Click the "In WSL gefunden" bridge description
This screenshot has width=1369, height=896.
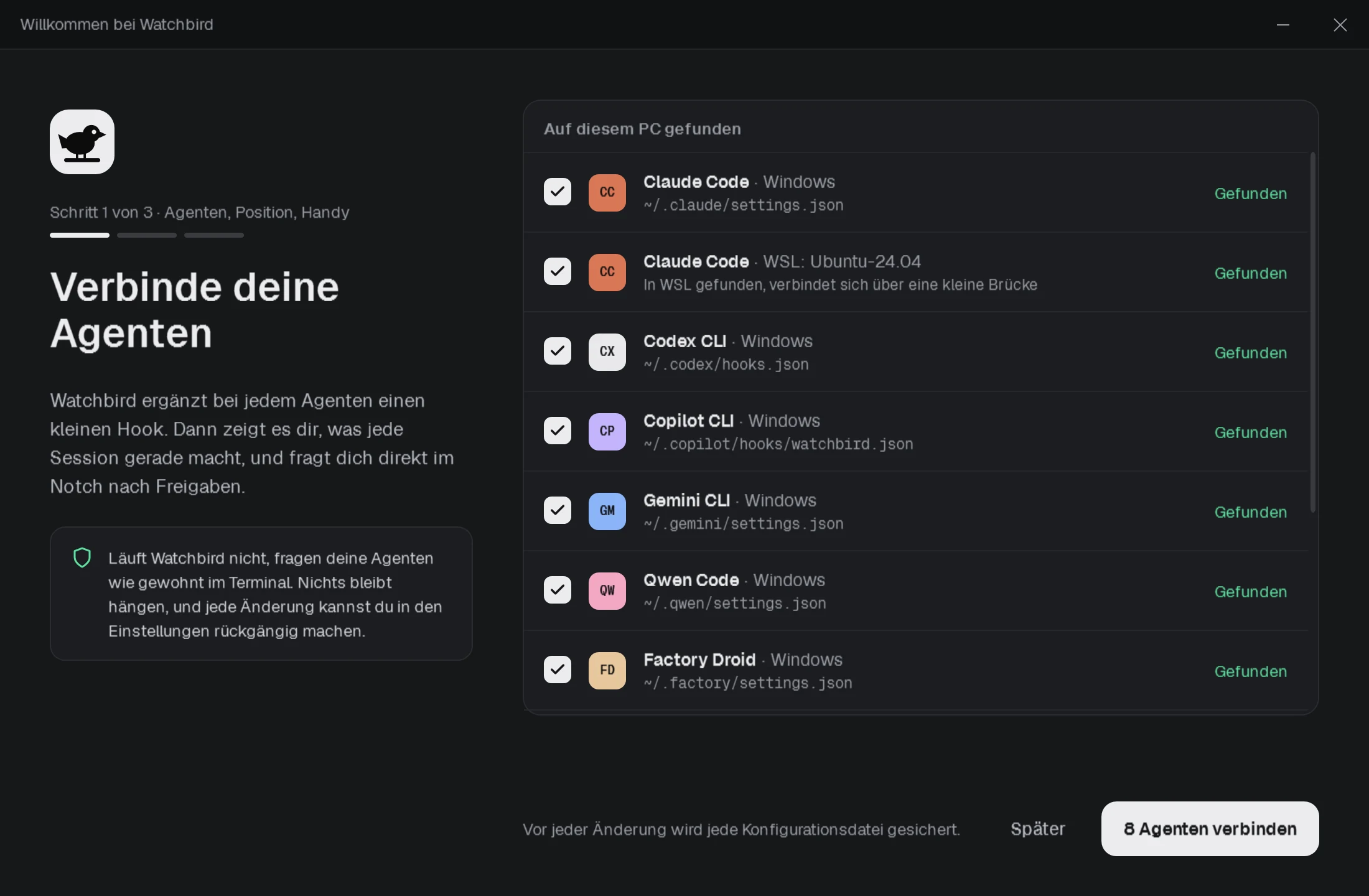click(840, 285)
